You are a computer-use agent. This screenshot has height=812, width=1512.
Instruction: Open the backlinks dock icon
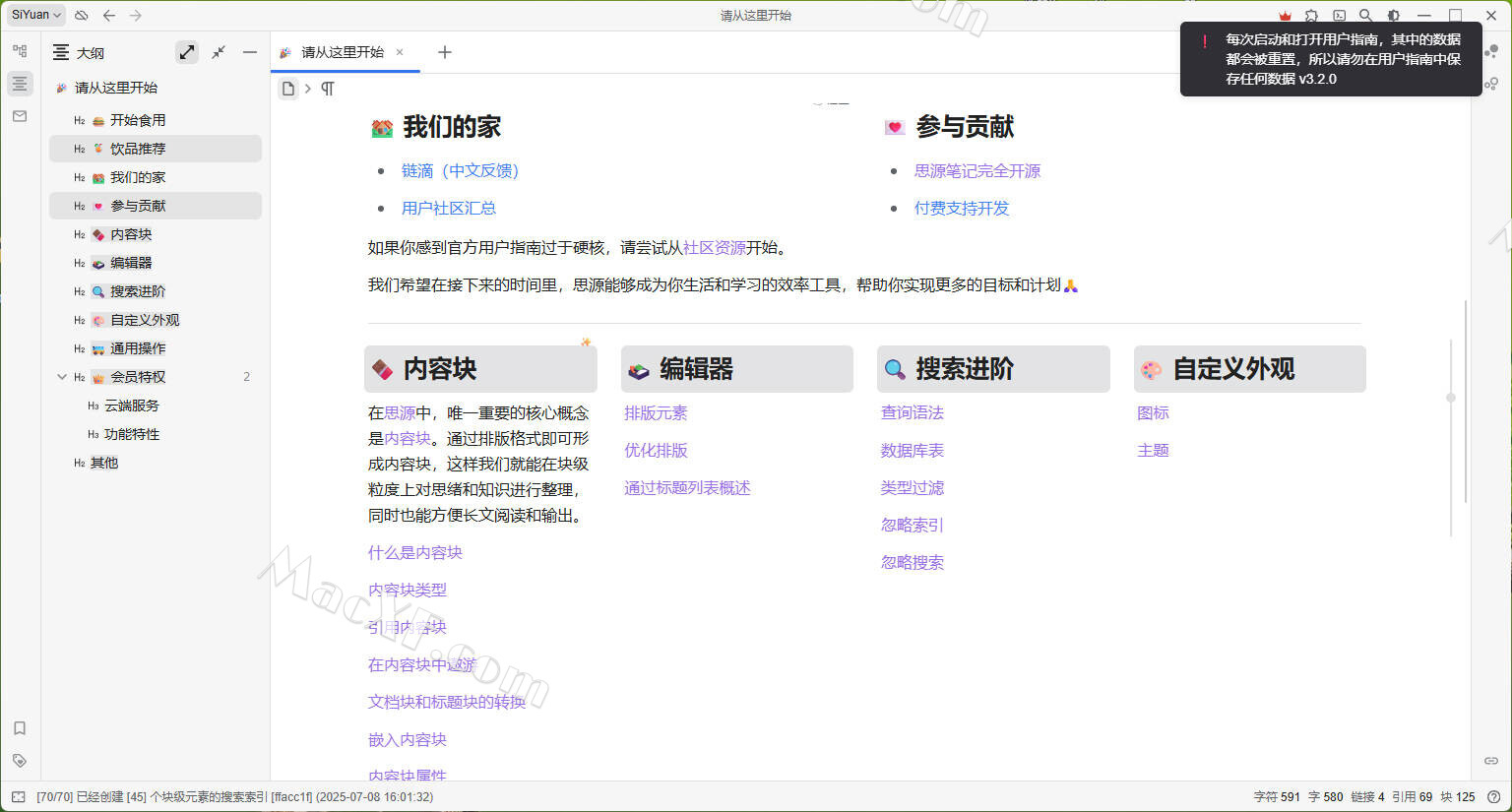pyautogui.click(x=1492, y=761)
